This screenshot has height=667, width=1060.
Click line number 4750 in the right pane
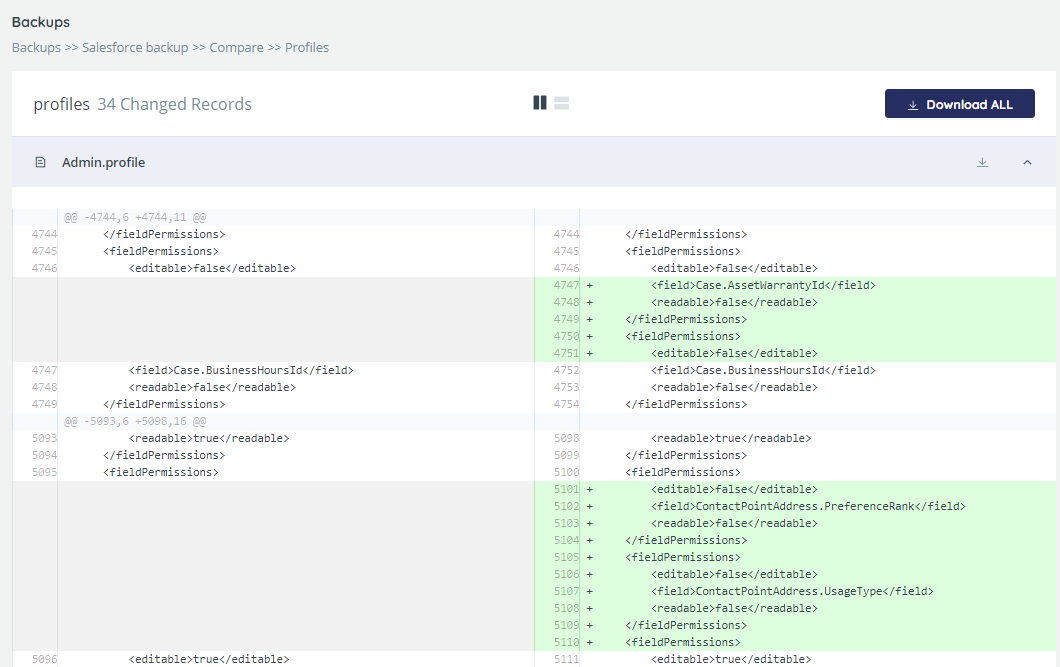[x=566, y=337]
